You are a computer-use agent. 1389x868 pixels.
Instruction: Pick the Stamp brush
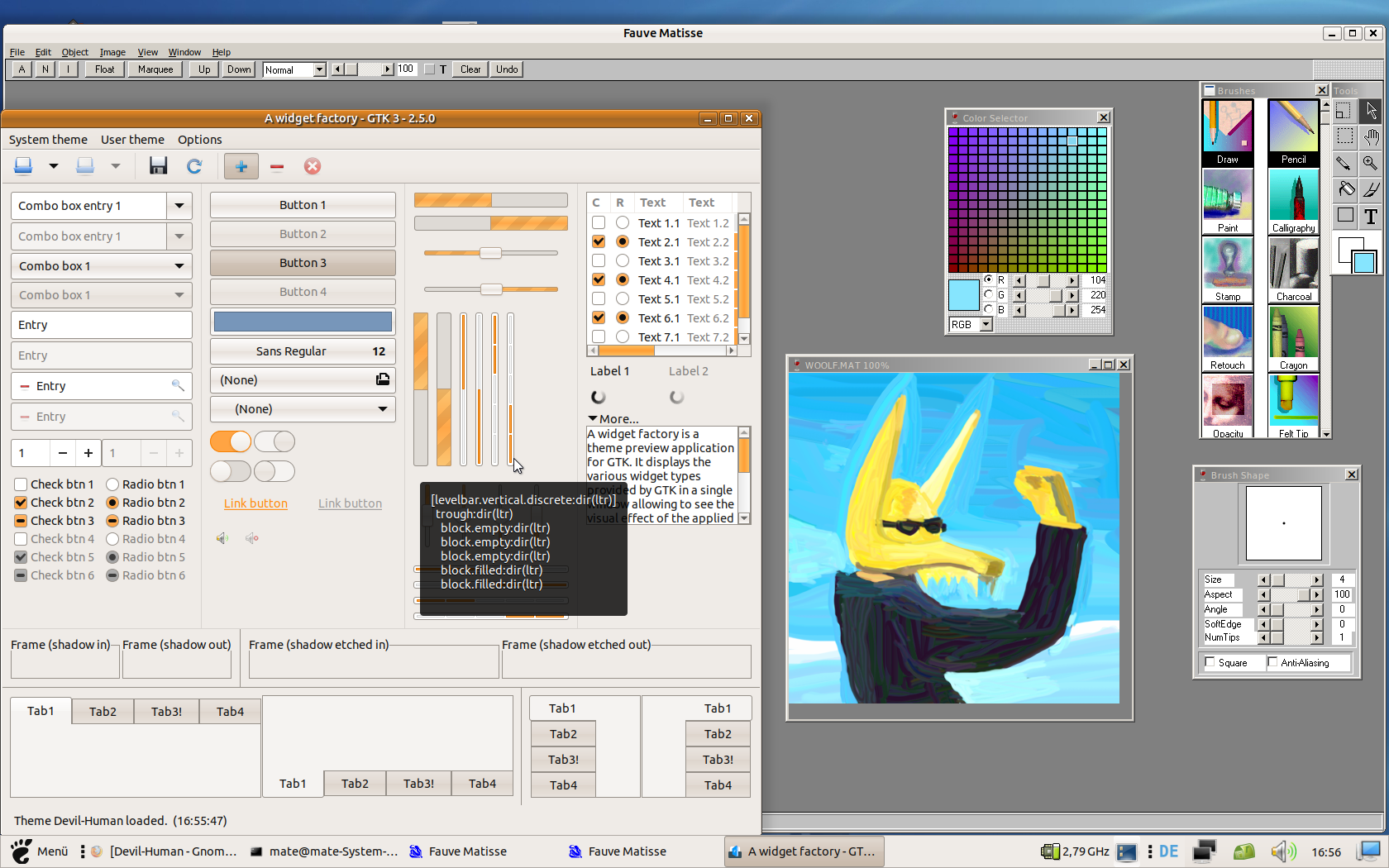1228,270
